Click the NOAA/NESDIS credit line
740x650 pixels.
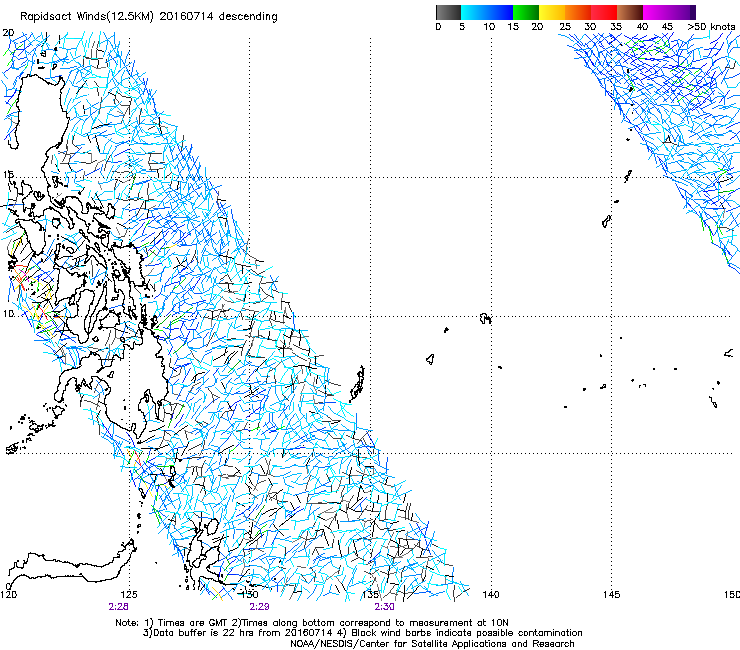click(432, 644)
